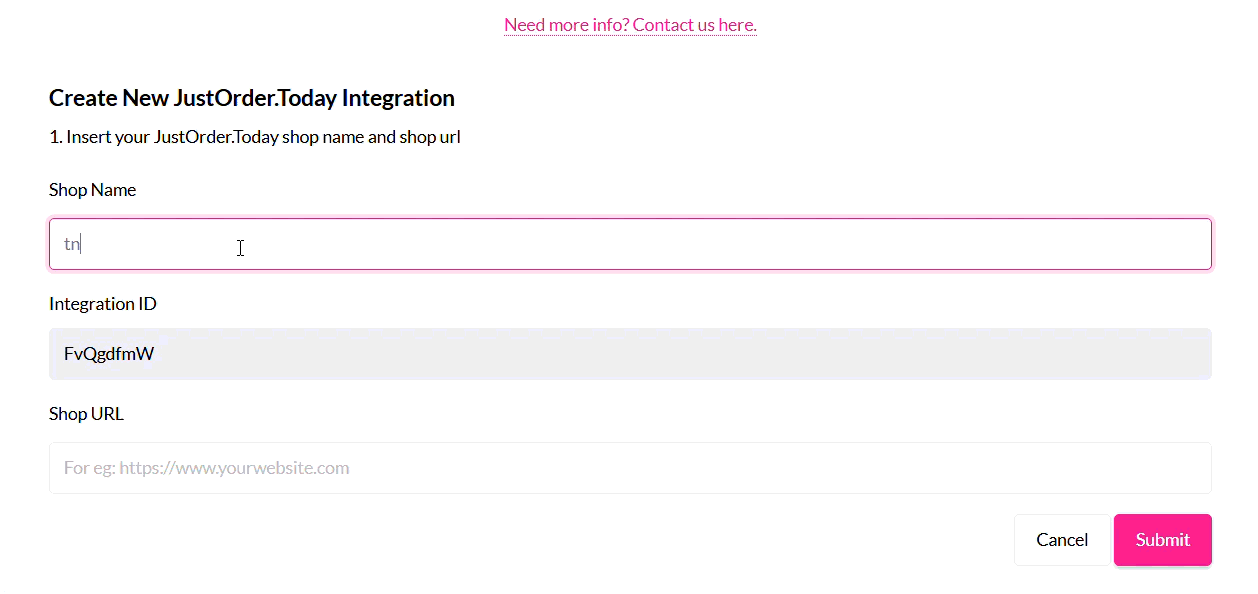Image resolution: width=1258 pixels, height=594 pixels.
Task: Click the 'Shop Name' field label
Action: [x=92, y=190]
